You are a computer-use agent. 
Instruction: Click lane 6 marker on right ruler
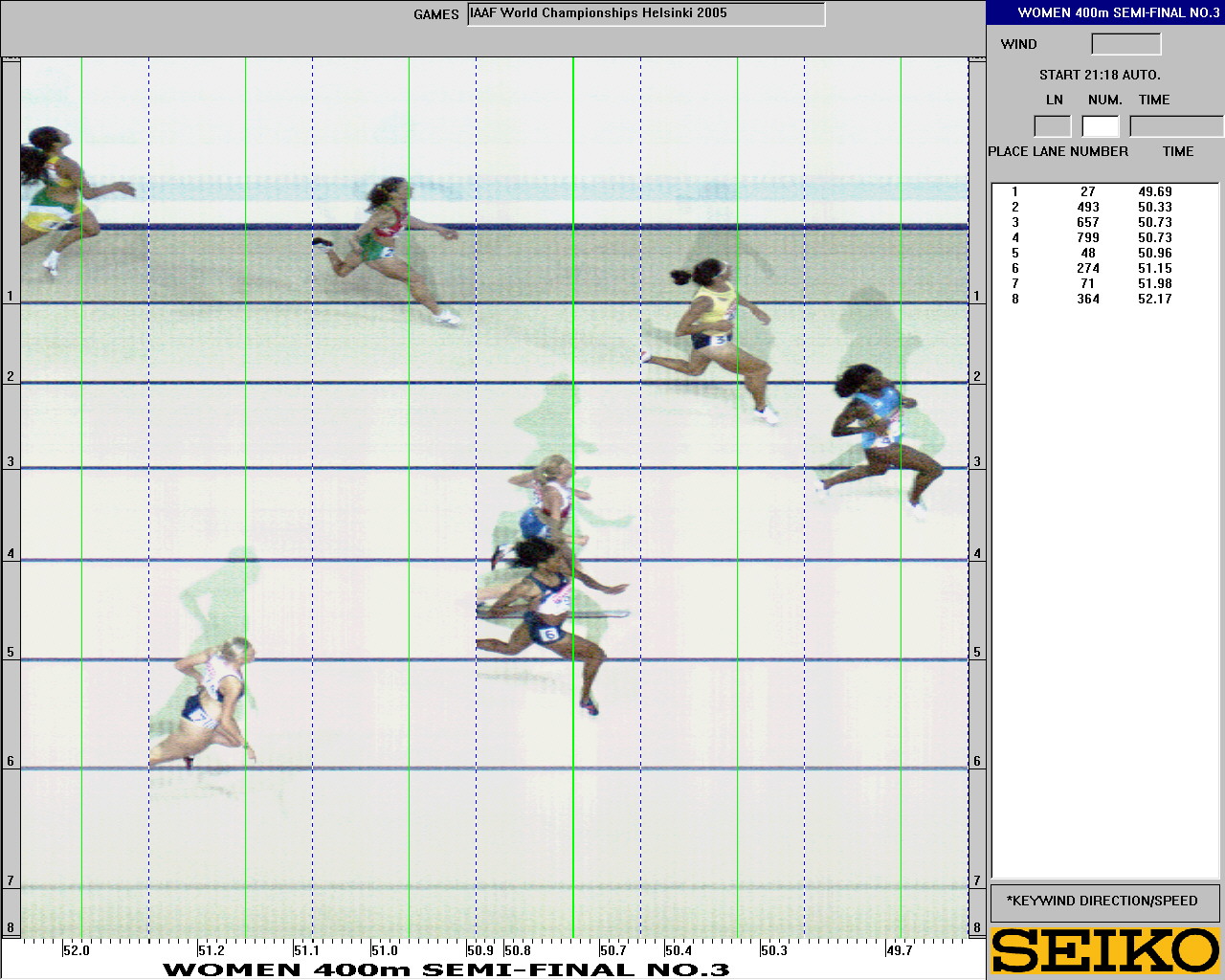977,762
